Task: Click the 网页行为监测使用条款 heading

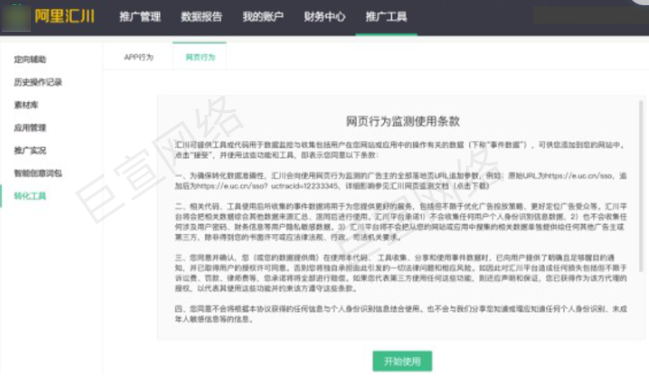Action: [x=403, y=121]
